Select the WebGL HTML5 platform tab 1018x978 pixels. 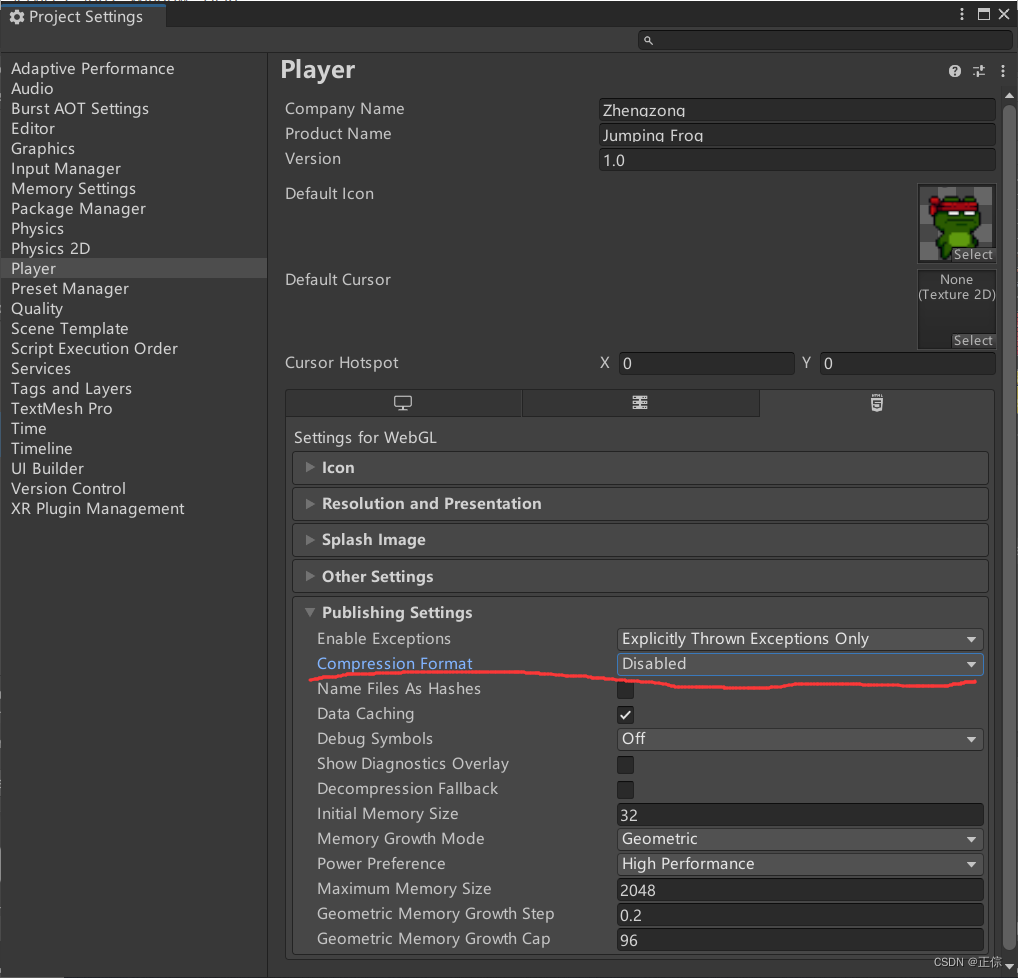pos(876,403)
